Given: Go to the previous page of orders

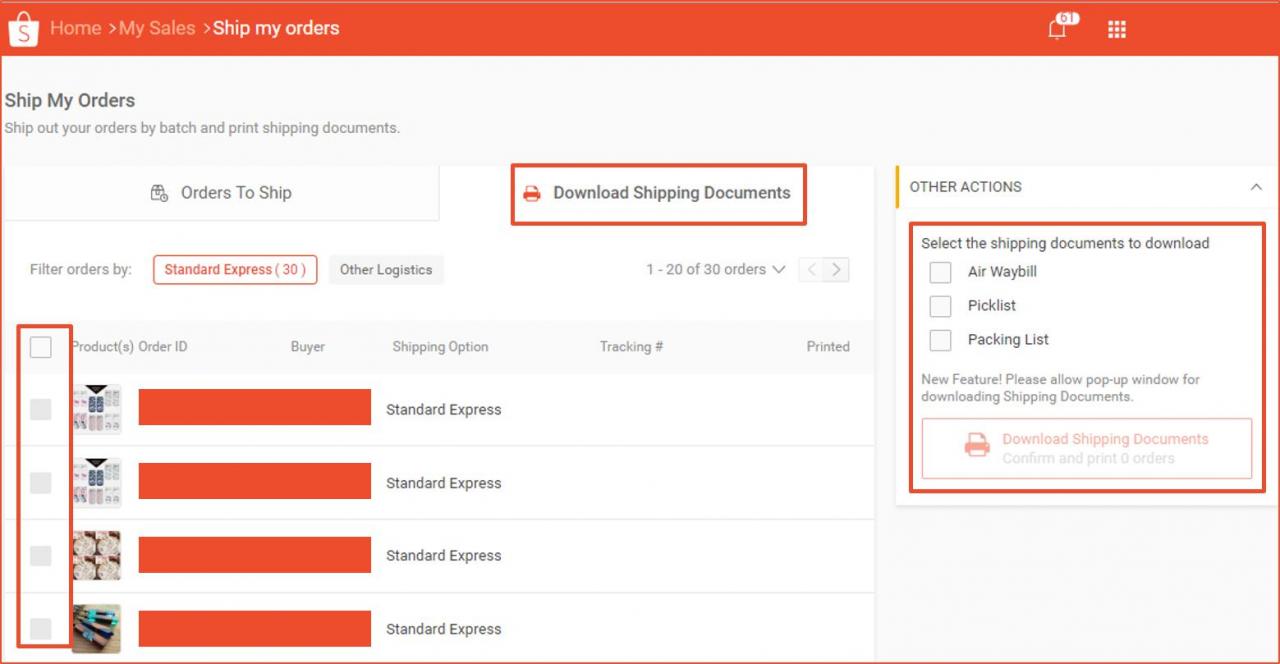Looking at the screenshot, I should click(810, 269).
